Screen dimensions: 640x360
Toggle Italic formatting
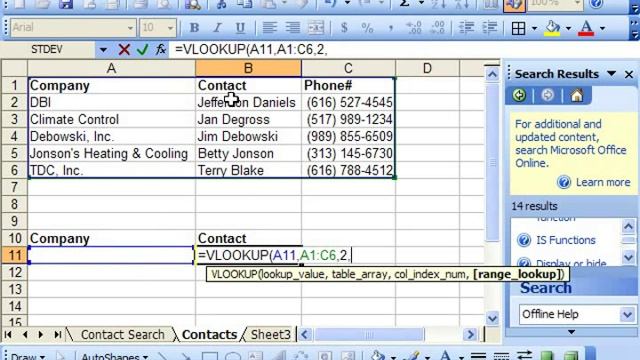pos(217,28)
